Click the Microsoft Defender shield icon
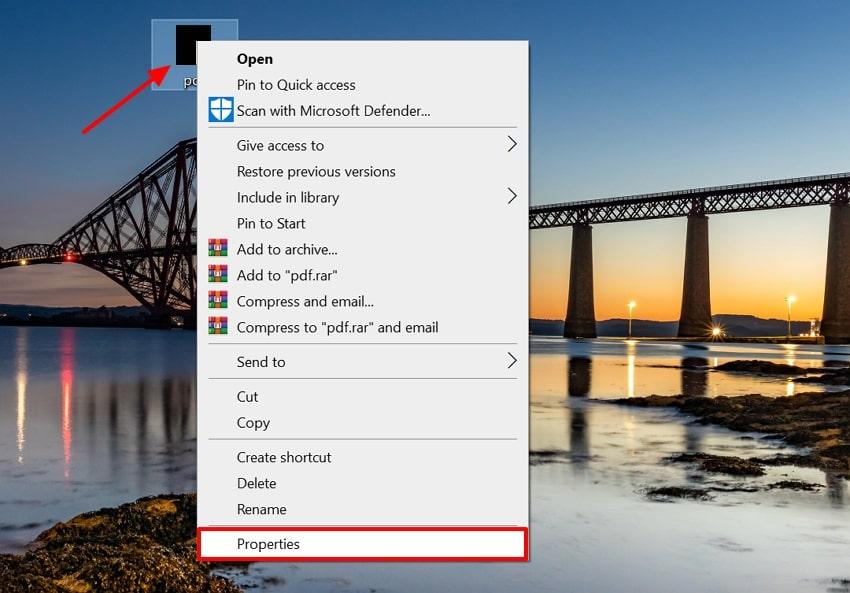 point(220,110)
